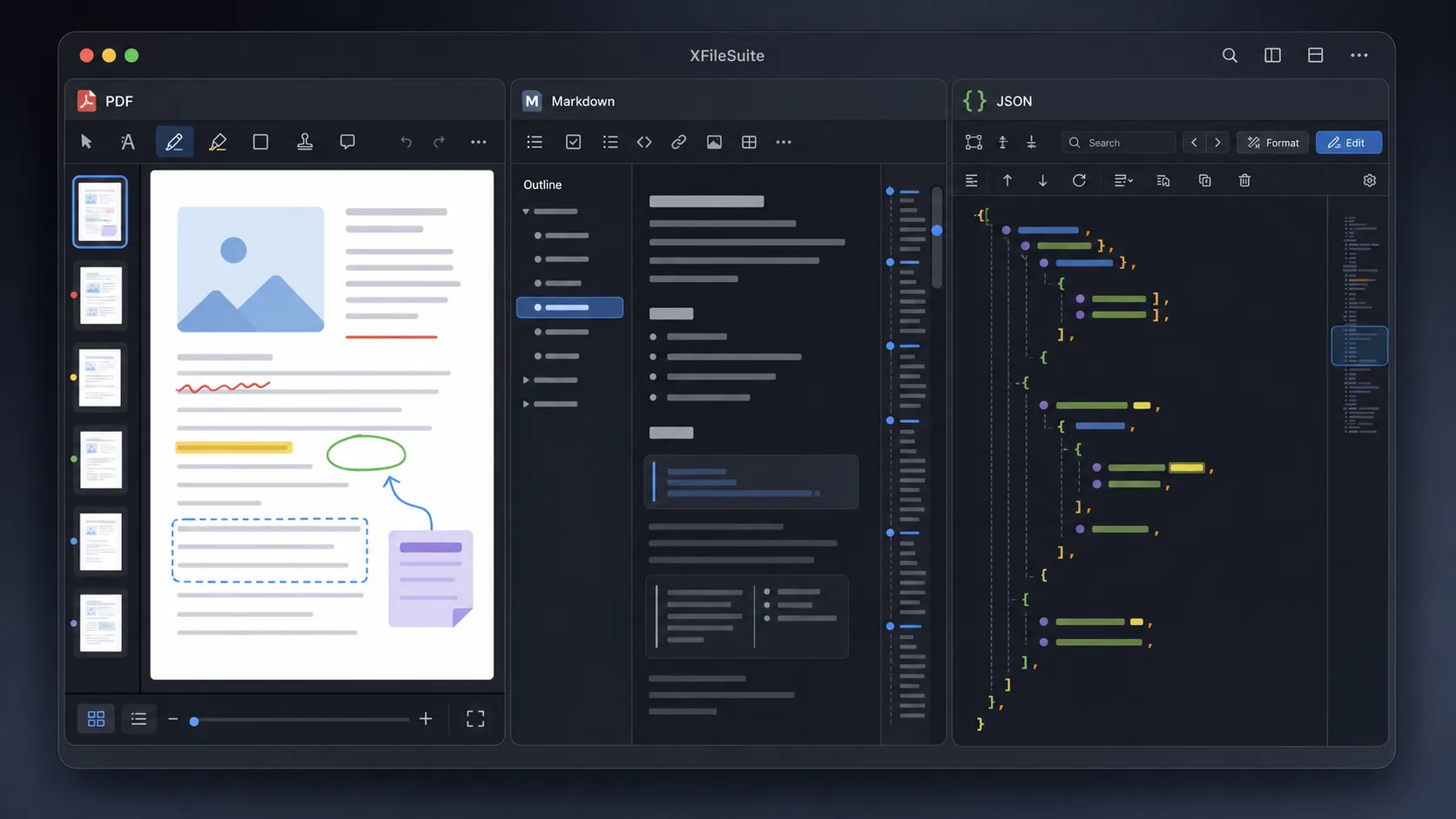Select the highlighter tool in PDF panel
The image size is (1456, 819).
(218, 142)
